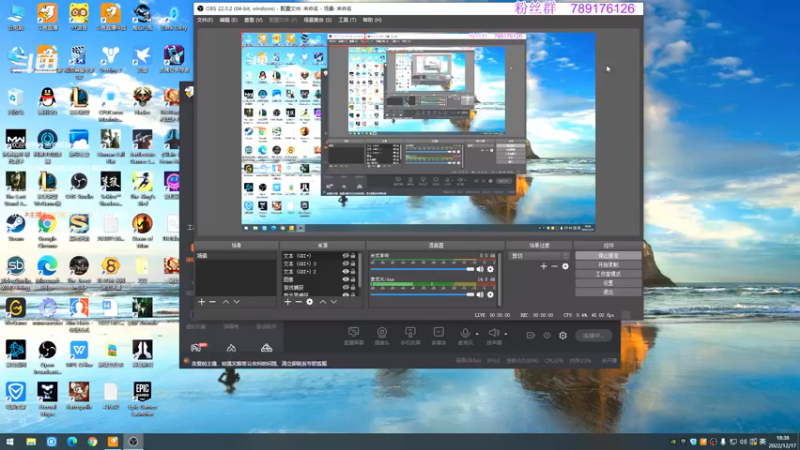Move source up in the sources list

(x=322, y=302)
